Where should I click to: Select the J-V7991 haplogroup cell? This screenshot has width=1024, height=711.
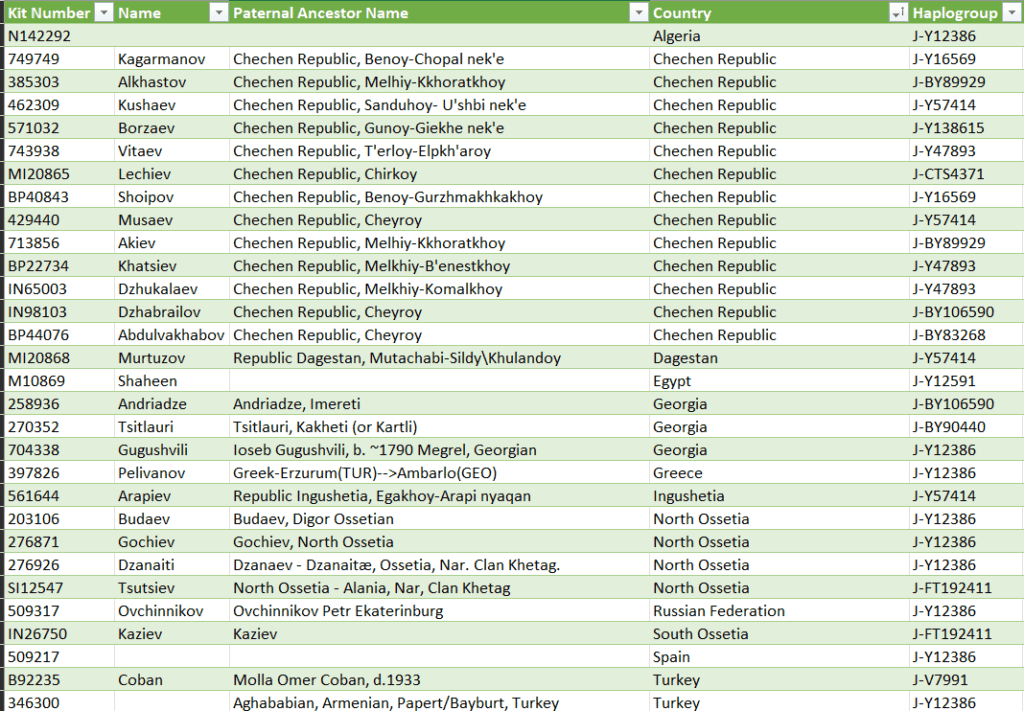coord(940,680)
